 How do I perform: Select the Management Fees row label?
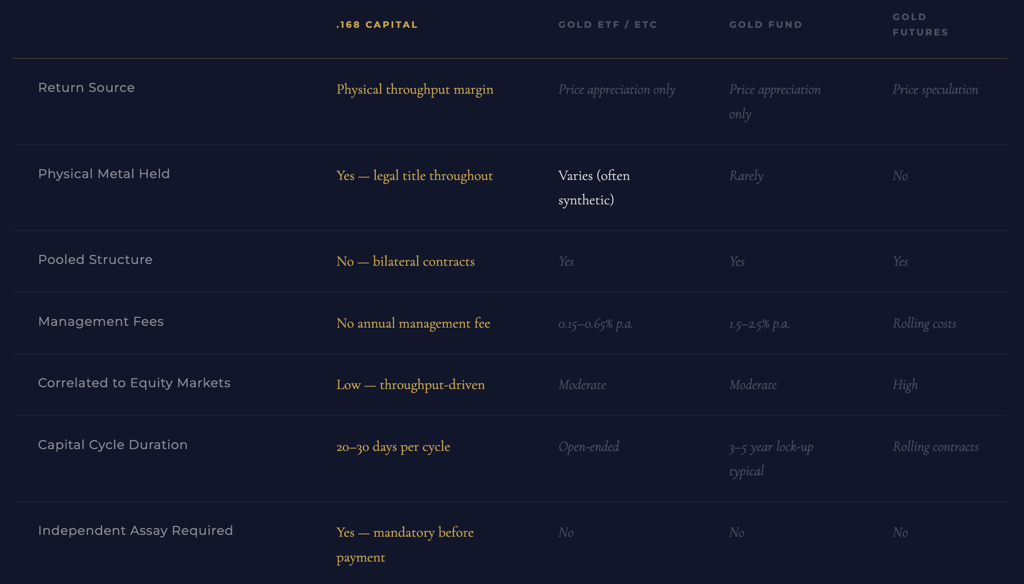point(101,321)
